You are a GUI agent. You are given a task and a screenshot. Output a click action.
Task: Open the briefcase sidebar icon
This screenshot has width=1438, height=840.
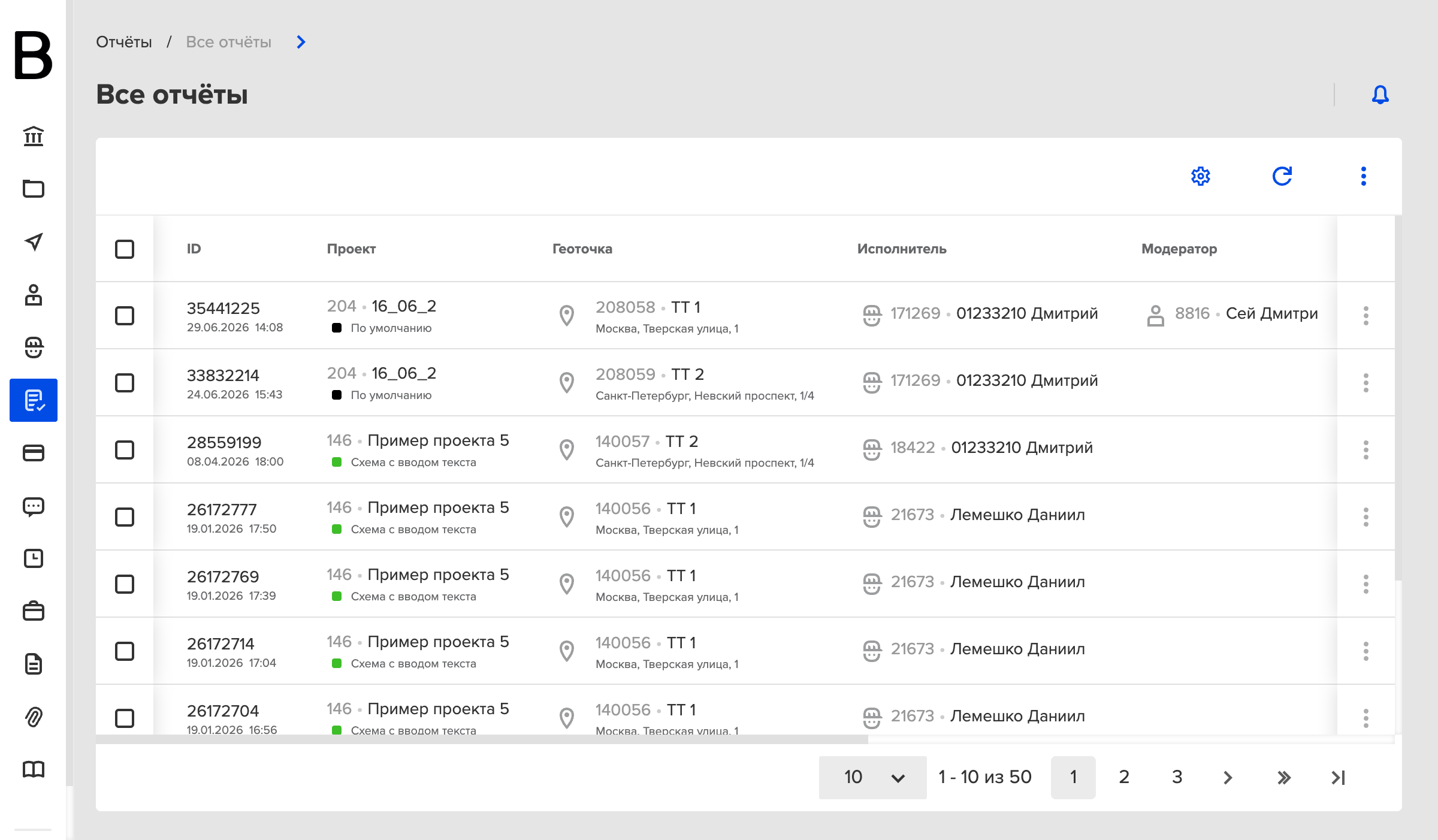click(34, 611)
